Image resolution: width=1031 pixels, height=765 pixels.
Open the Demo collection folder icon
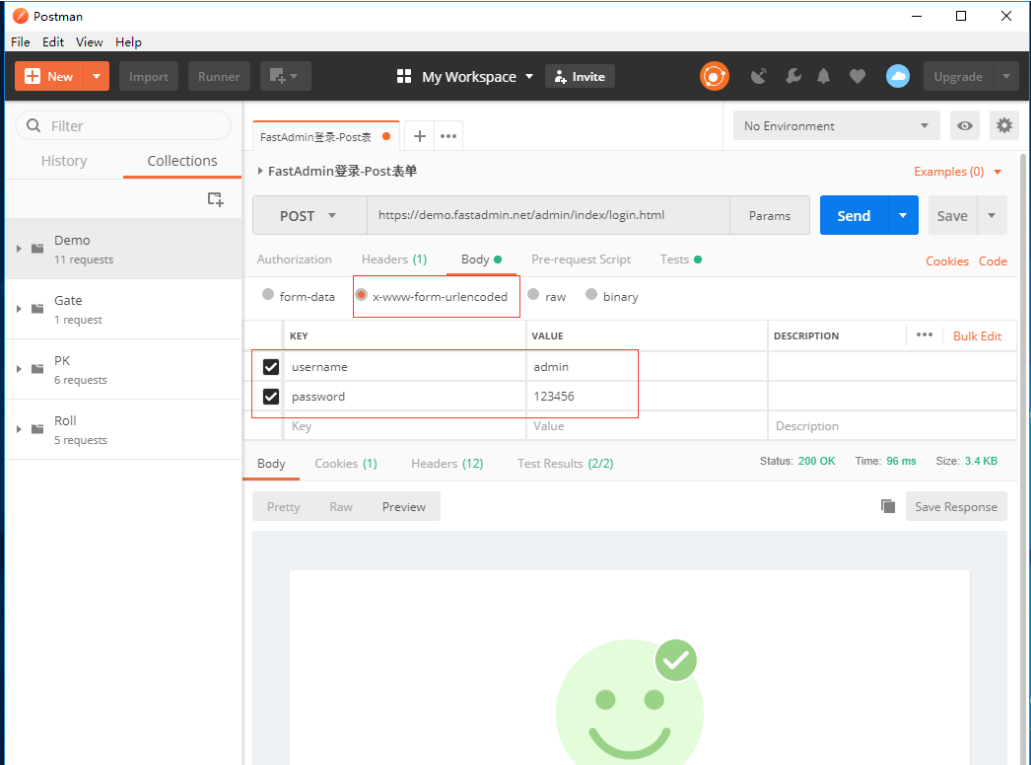(x=37, y=249)
